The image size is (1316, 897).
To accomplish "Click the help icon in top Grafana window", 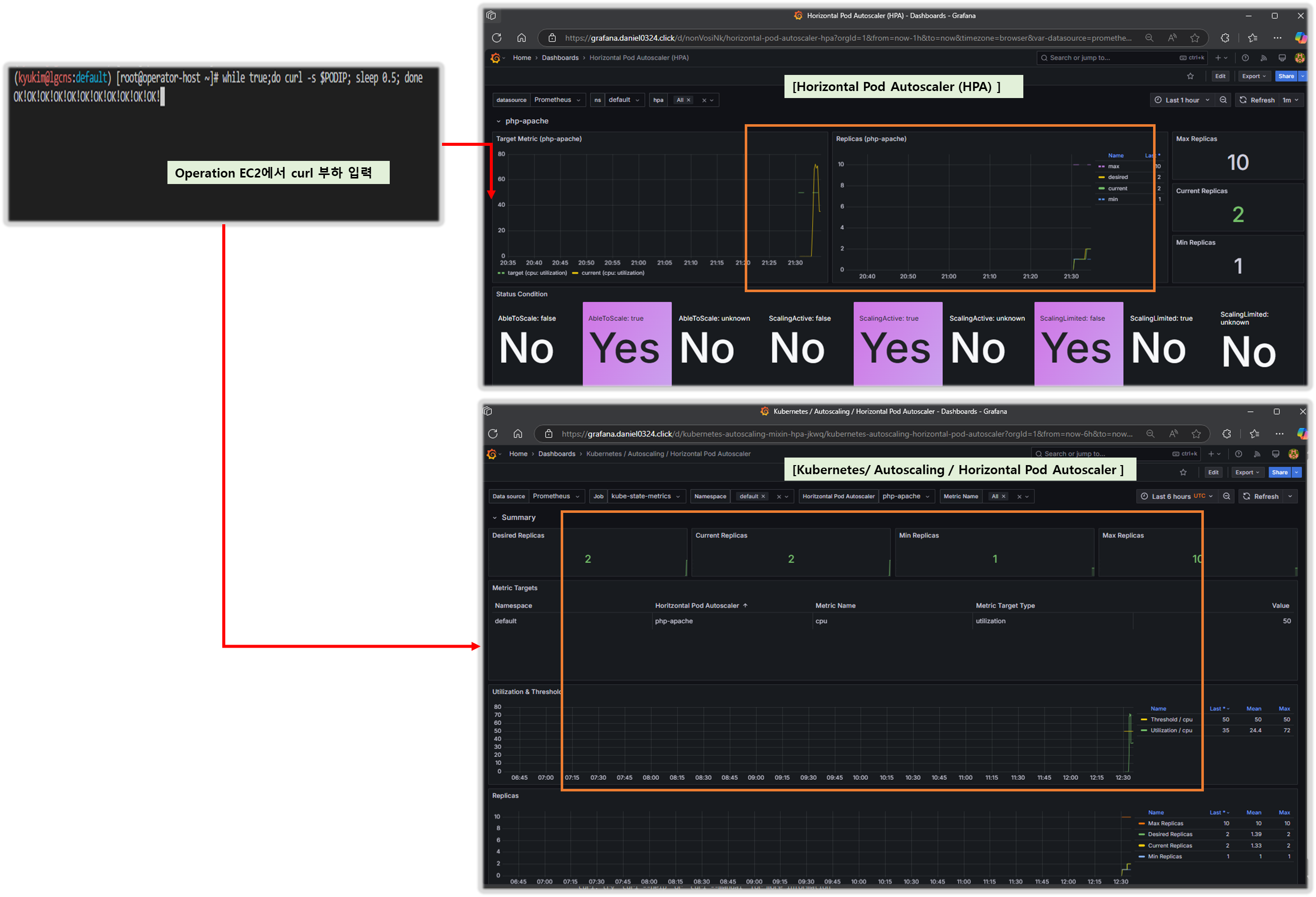I will [x=1245, y=58].
